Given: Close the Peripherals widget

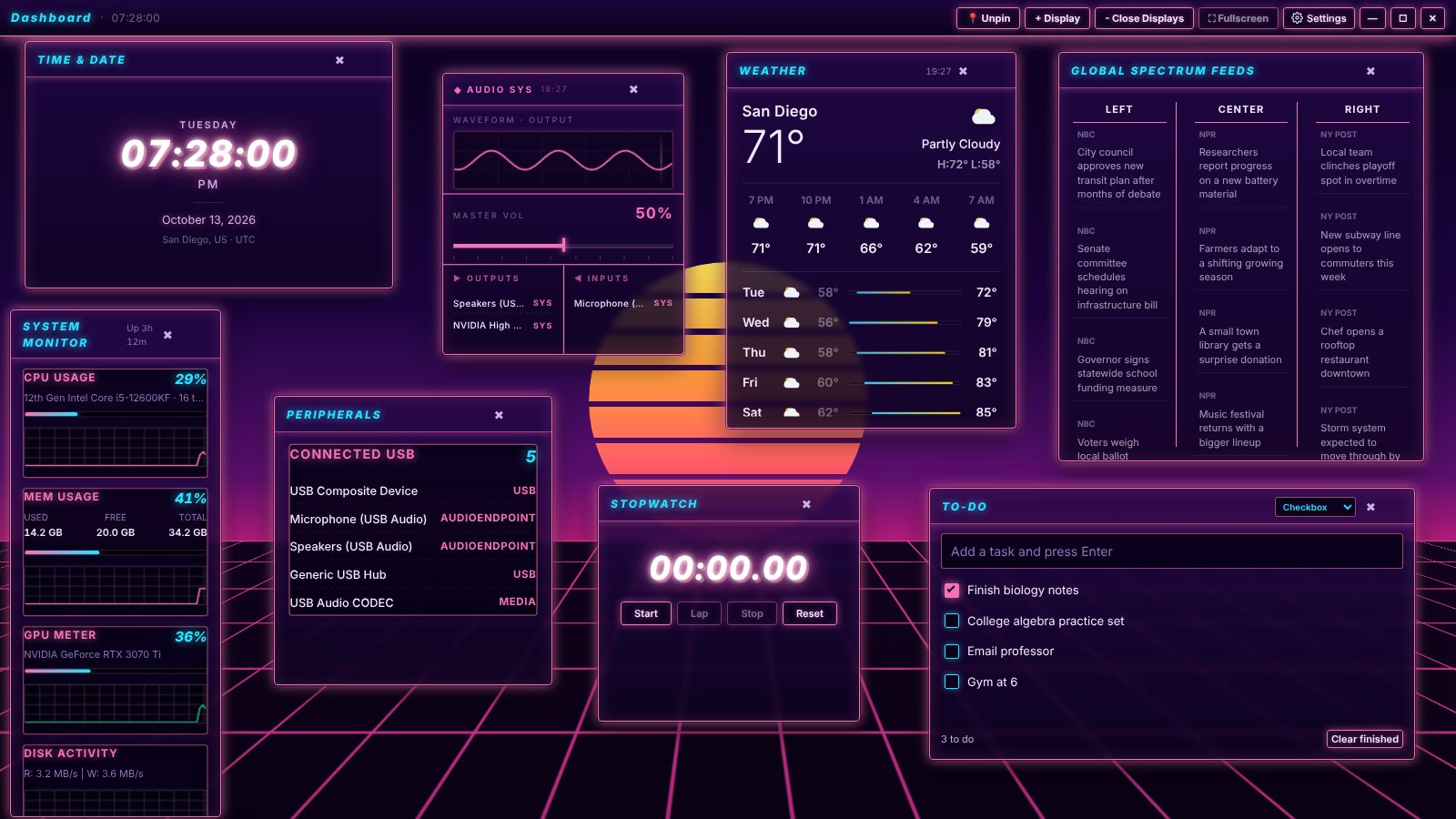Looking at the screenshot, I should click(x=499, y=415).
